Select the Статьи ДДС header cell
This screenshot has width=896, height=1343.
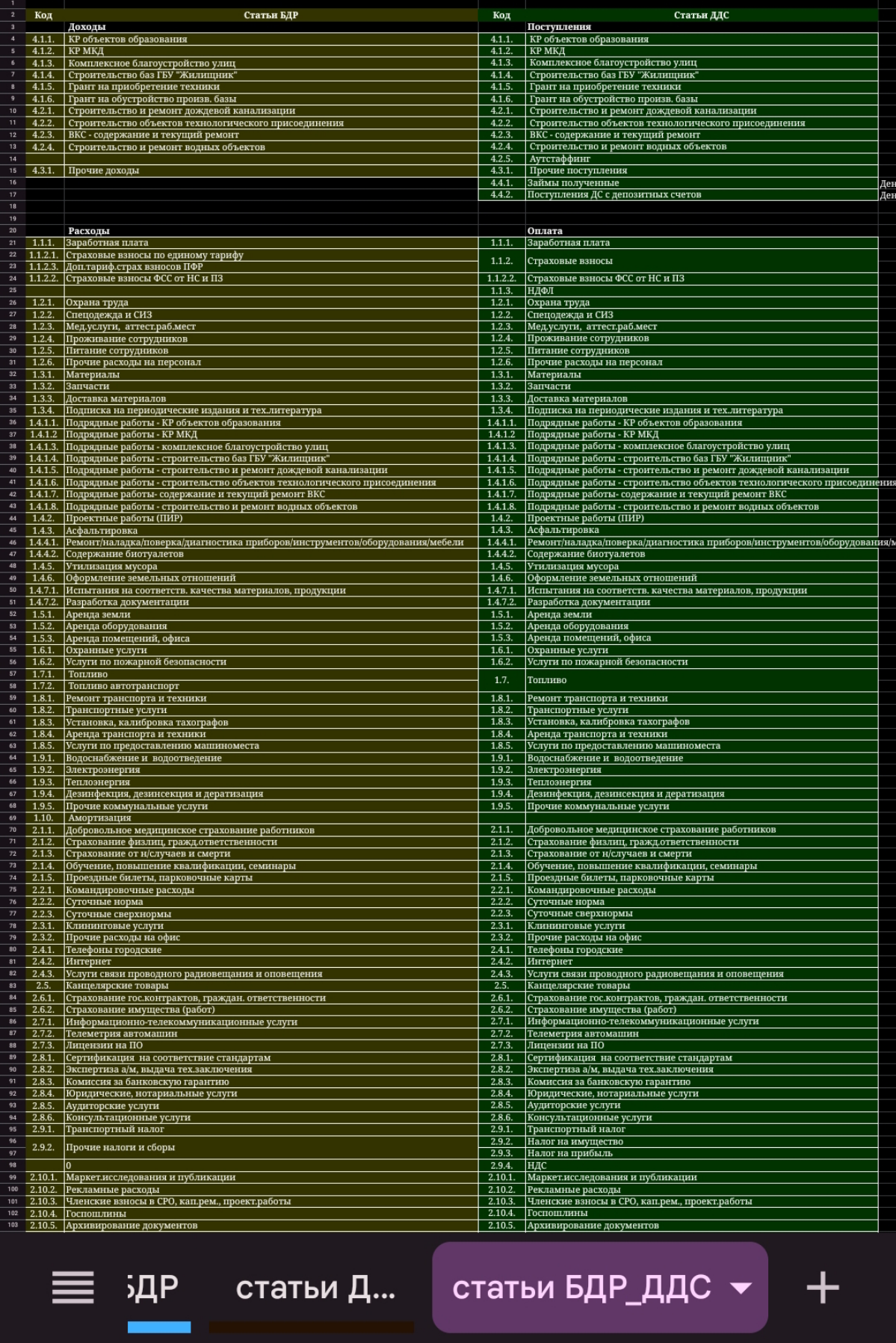pos(700,15)
